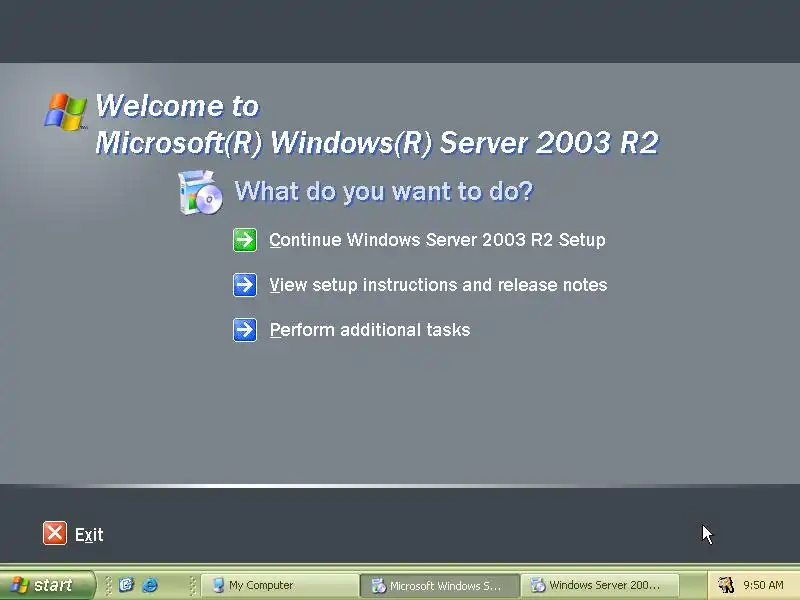Click the Show Desktop quick launch icon
800x600 pixels.
pos(126,585)
